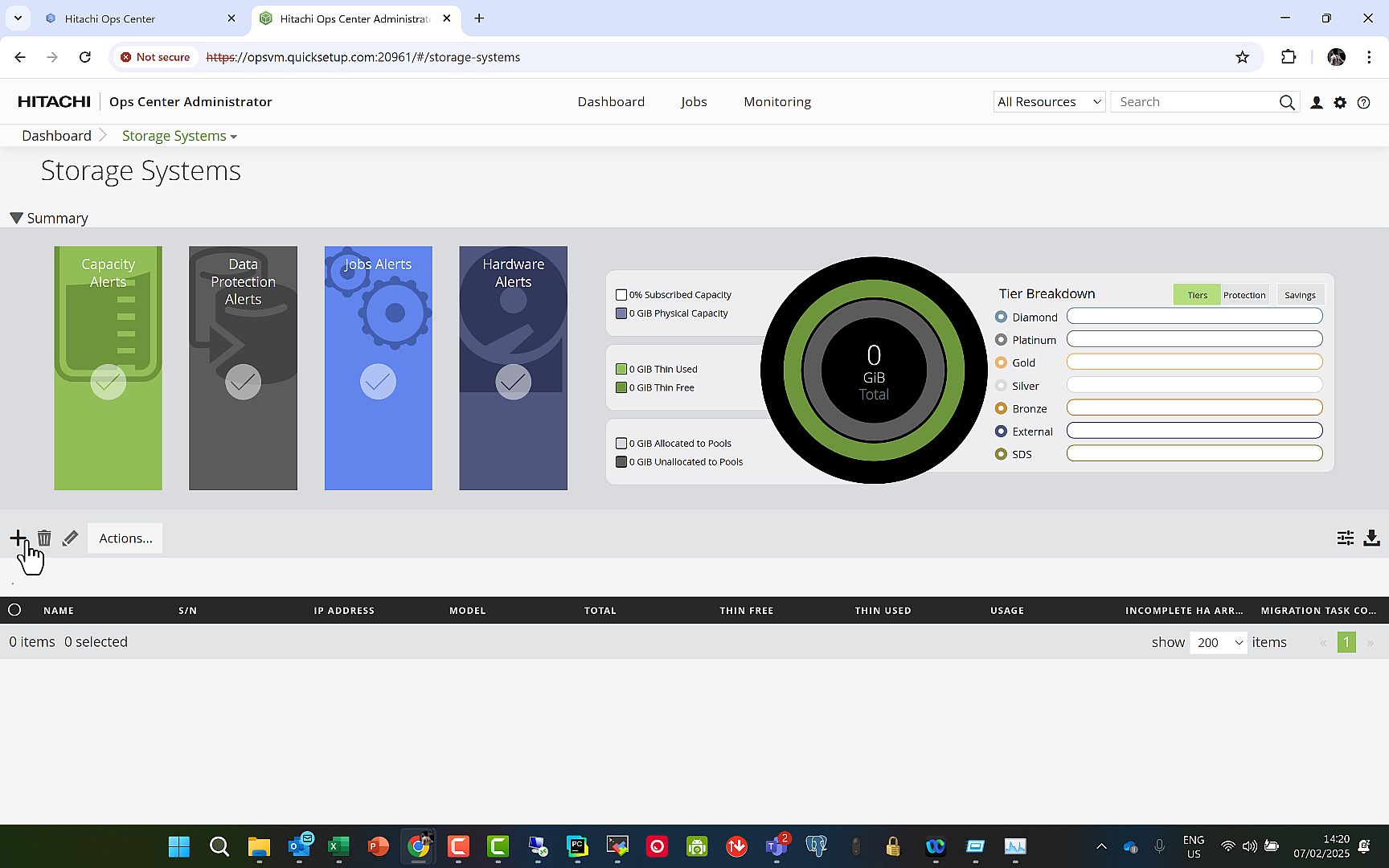Switch to the Hitachi Ops Center browser tab

141,18
